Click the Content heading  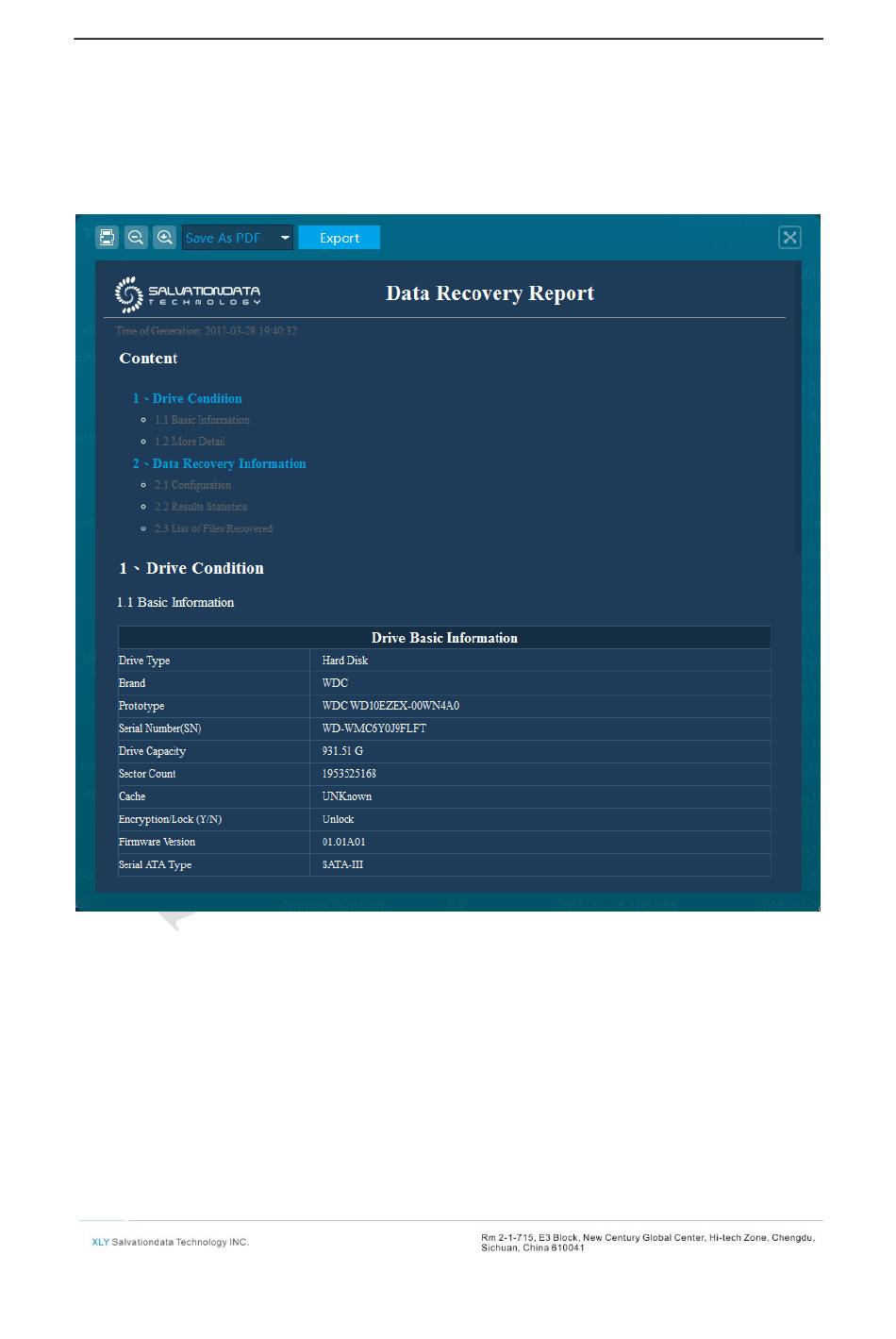click(x=148, y=359)
